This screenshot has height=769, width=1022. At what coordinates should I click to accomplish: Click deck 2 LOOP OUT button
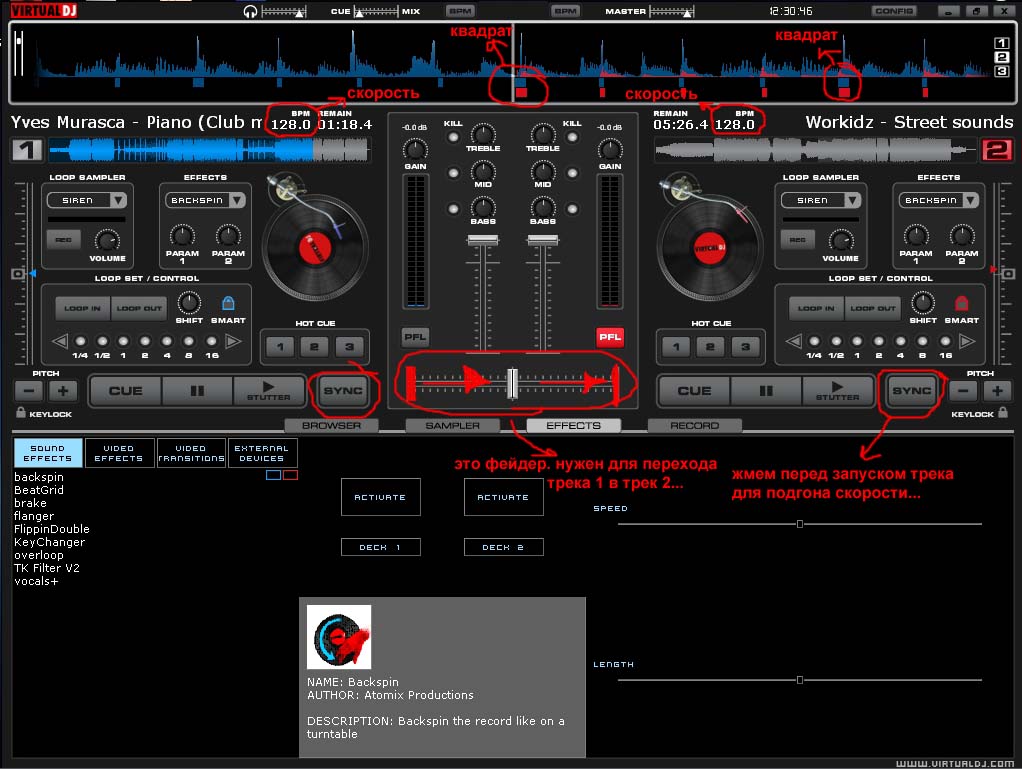[x=872, y=308]
